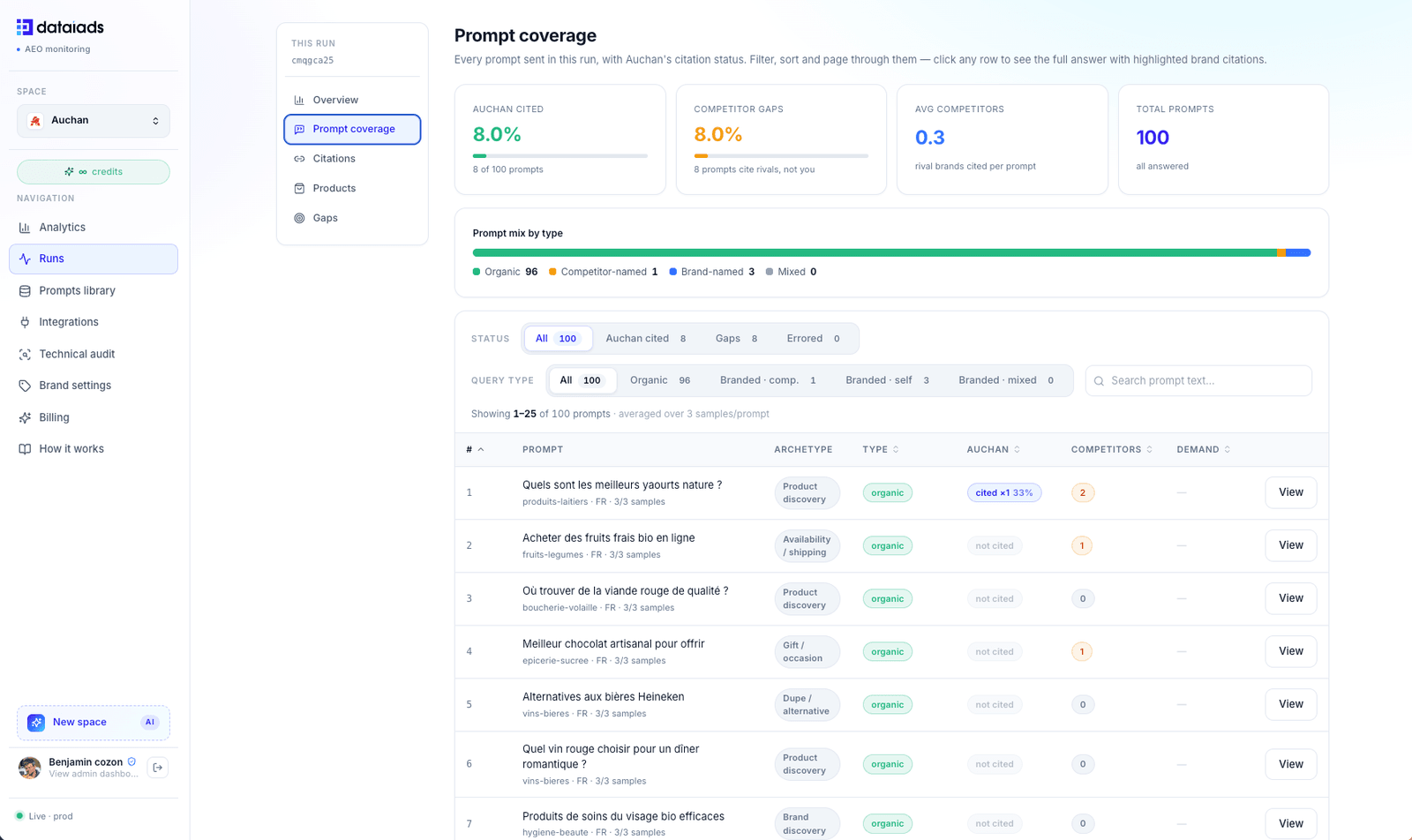Sort table by Demand column
This screenshot has height=840, width=1412.
[1204, 450]
